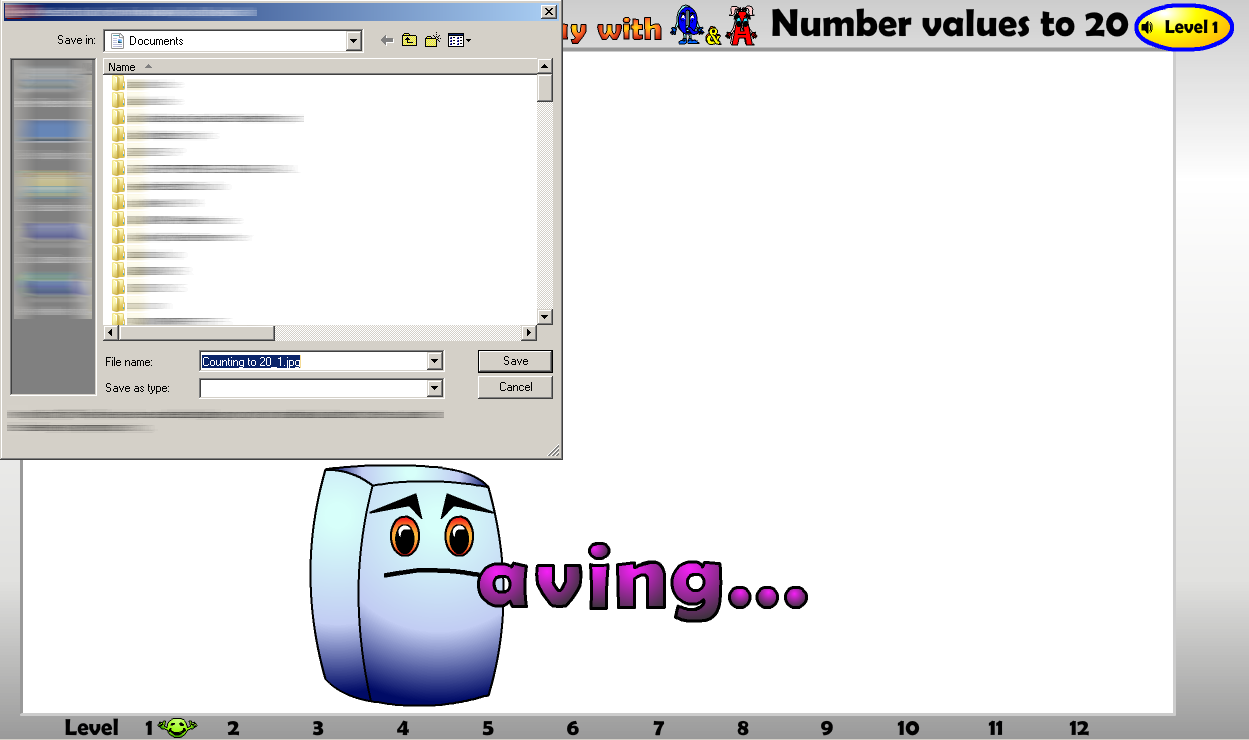Click the vertical scrollbar thumb in file list
This screenshot has width=1249, height=740.
[545, 88]
